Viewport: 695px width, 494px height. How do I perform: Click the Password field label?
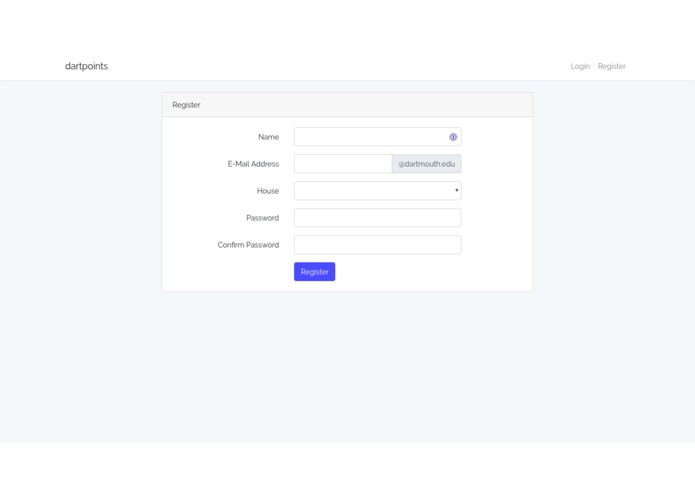(x=262, y=218)
